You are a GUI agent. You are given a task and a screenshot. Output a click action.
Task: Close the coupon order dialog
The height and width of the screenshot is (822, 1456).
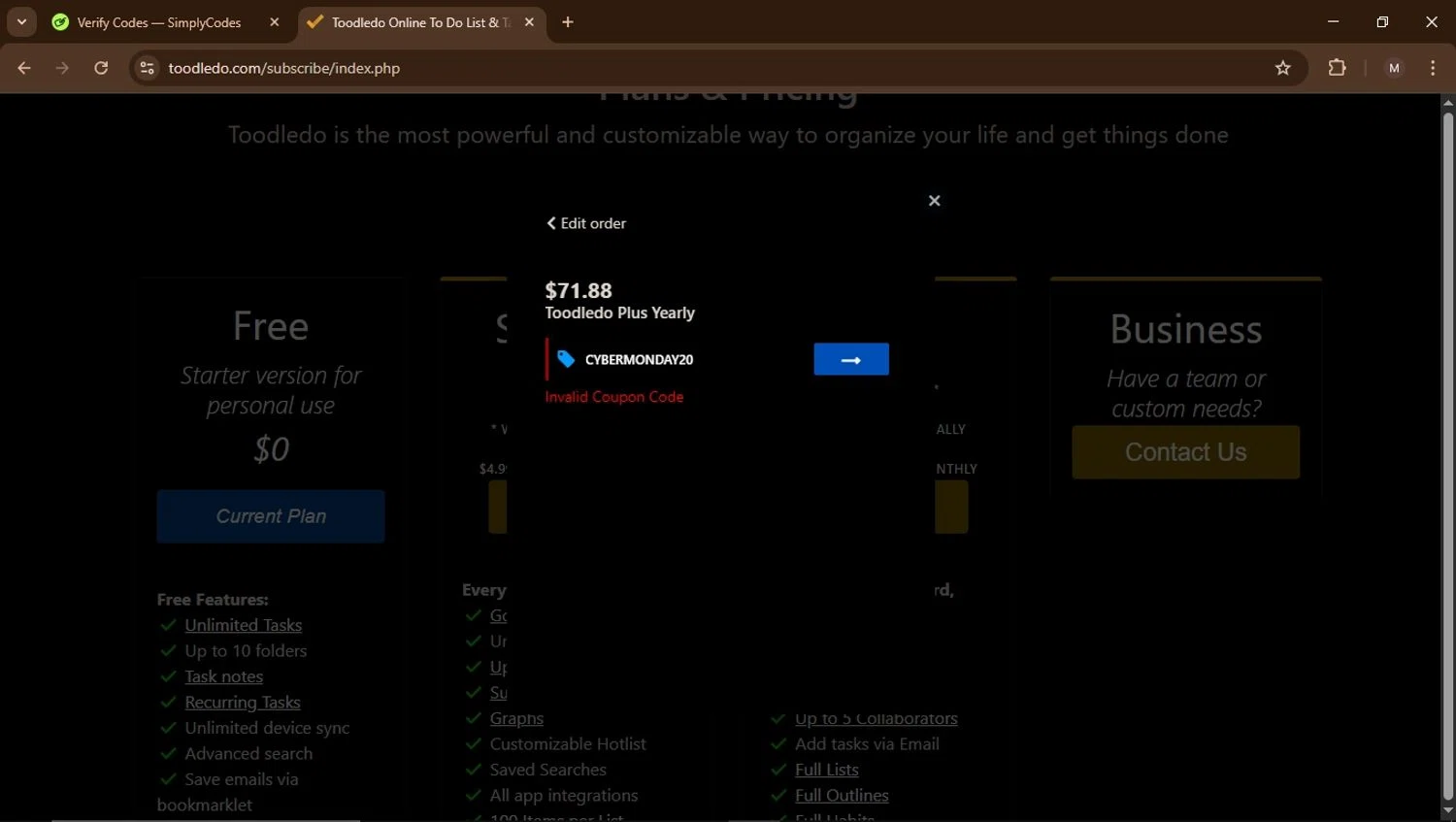(x=935, y=201)
